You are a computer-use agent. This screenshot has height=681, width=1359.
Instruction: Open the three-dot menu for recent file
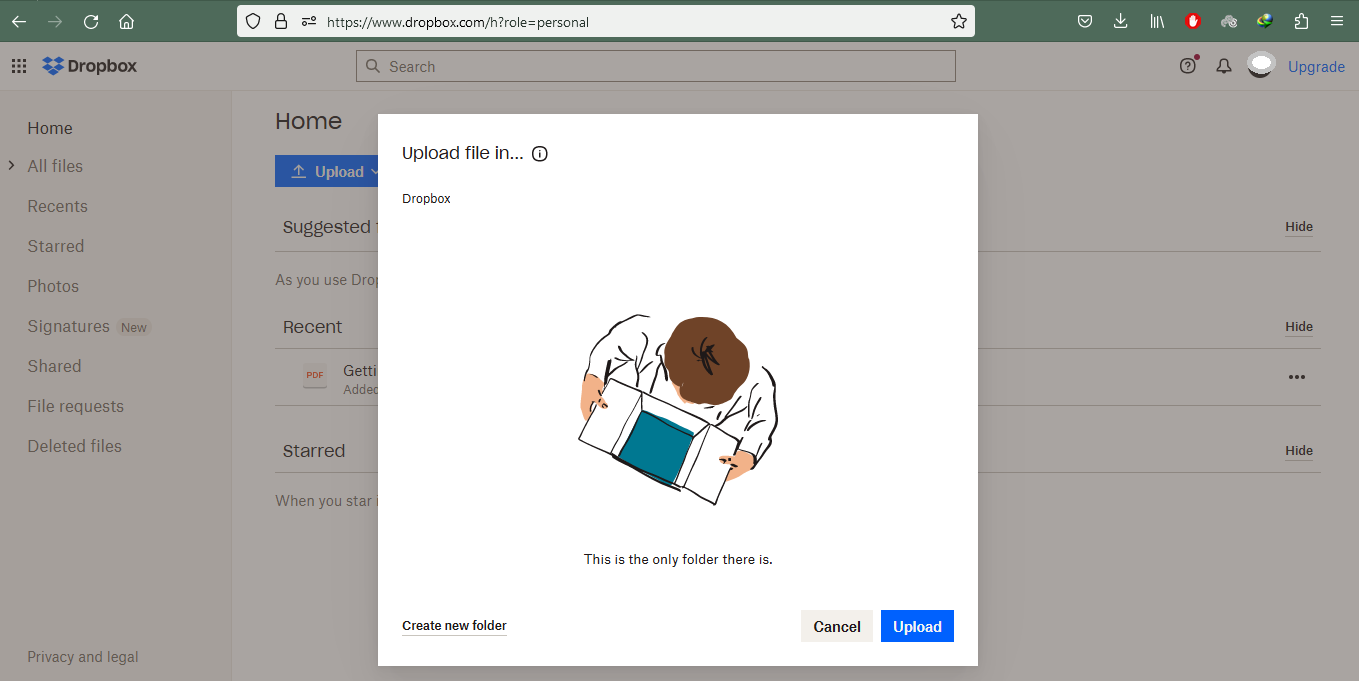click(1297, 377)
